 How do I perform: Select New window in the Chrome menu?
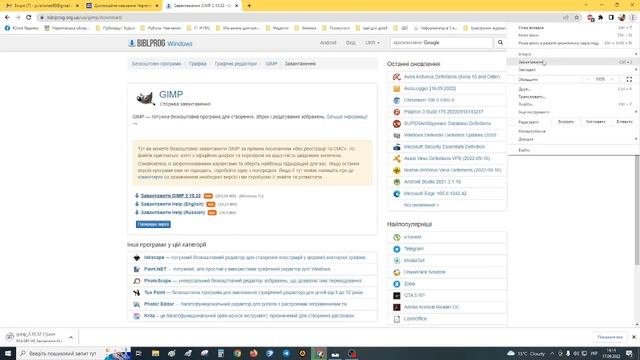(573, 35)
